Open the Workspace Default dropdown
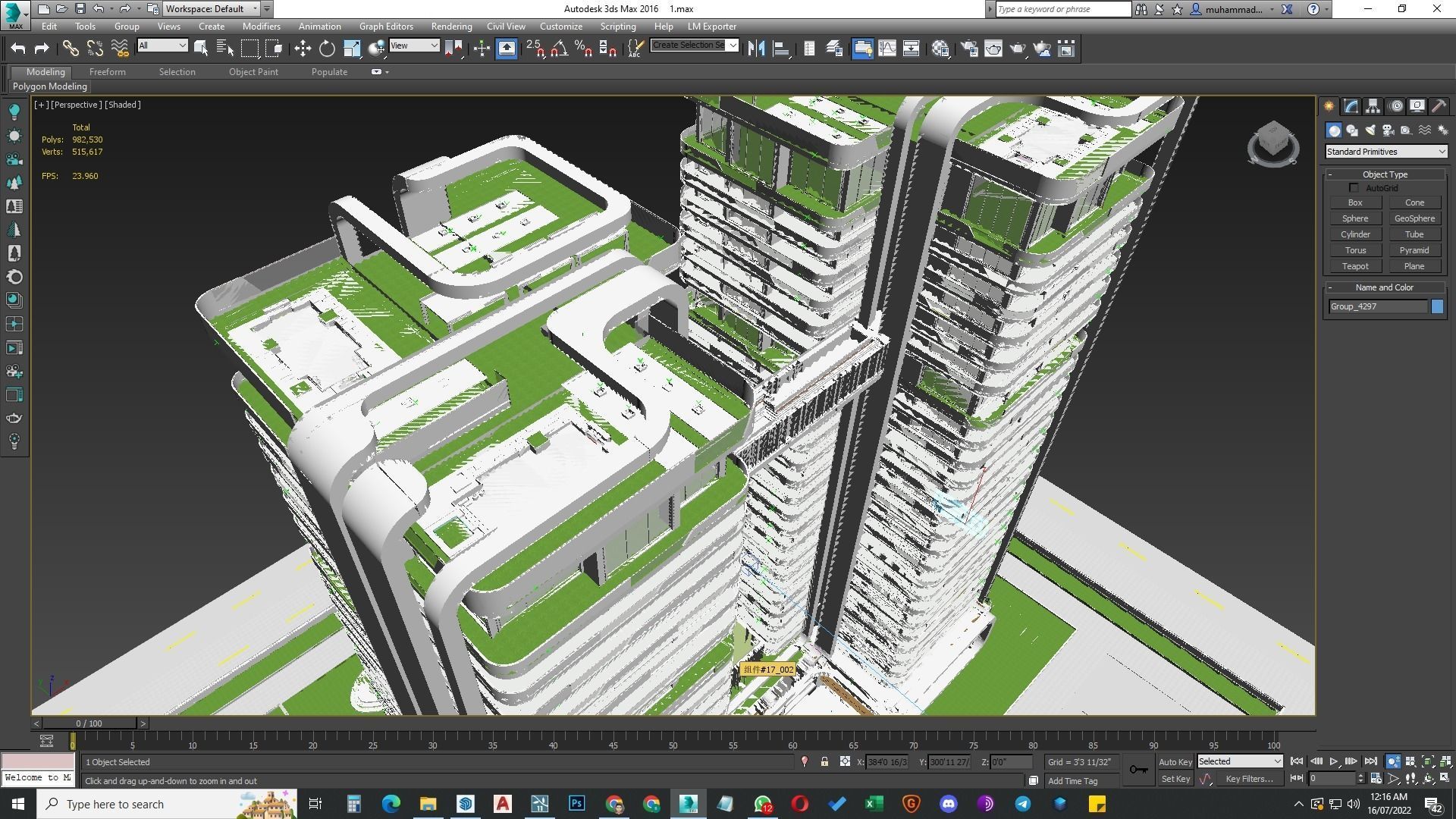 pyautogui.click(x=212, y=9)
